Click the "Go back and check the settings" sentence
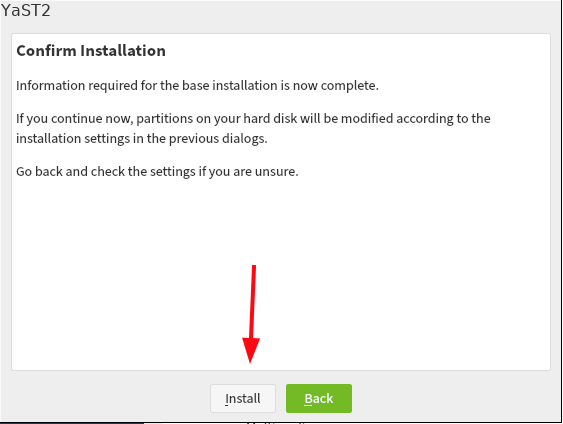Viewport: 563px width, 424px height. tap(157, 172)
